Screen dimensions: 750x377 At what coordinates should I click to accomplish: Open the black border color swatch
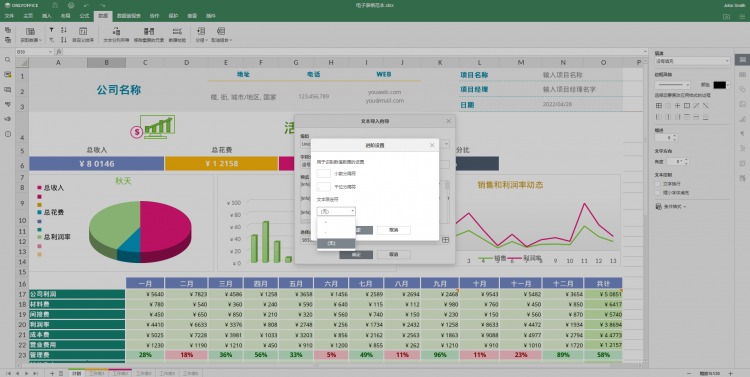(x=721, y=85)
